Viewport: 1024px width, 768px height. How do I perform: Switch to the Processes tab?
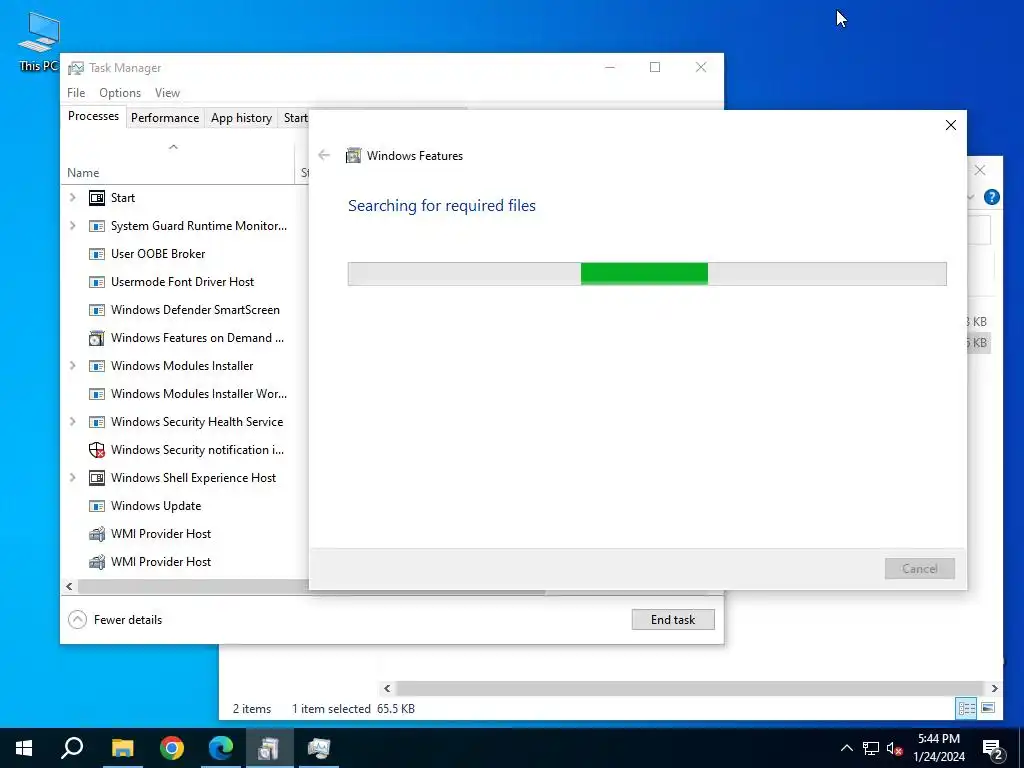[93, 116]
